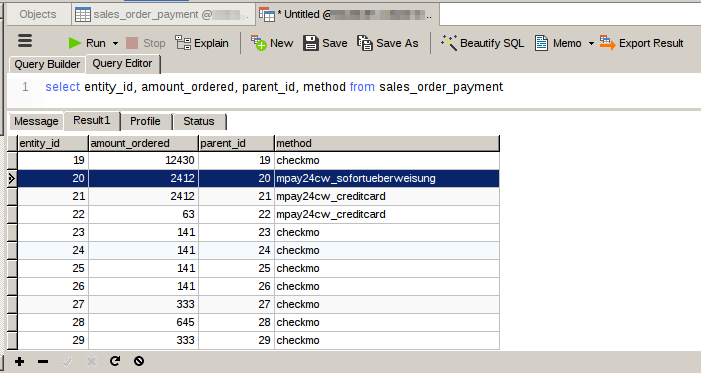
Task: Click entity_id cell 29
Action: click(x=53, y=340)
